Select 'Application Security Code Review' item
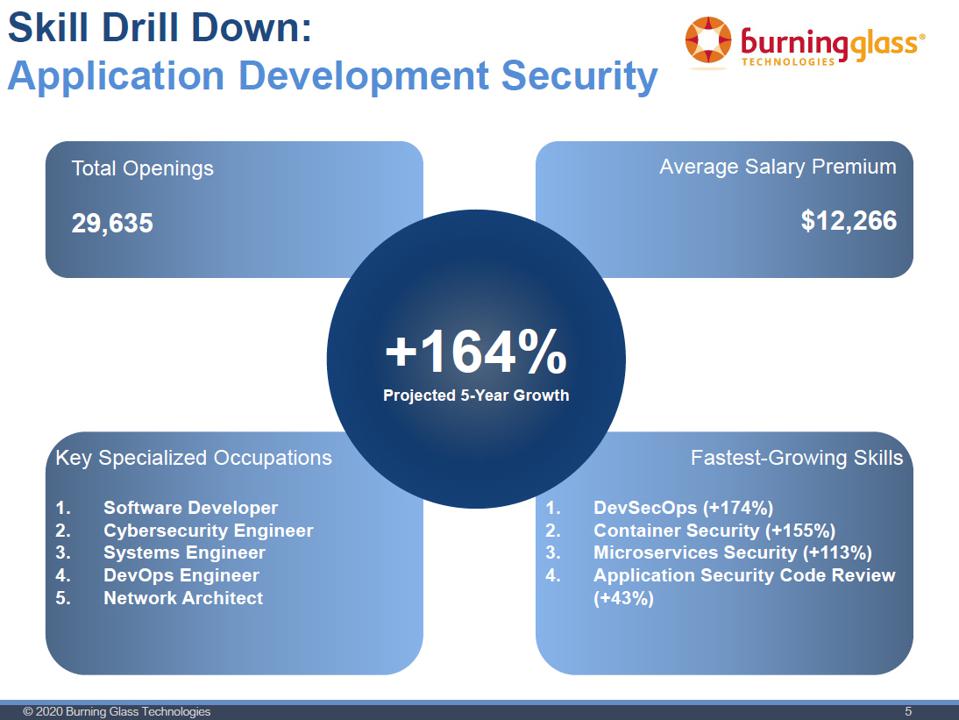This screenshot has width=959, height=720. pyautogui.click(x=744, y=575)
